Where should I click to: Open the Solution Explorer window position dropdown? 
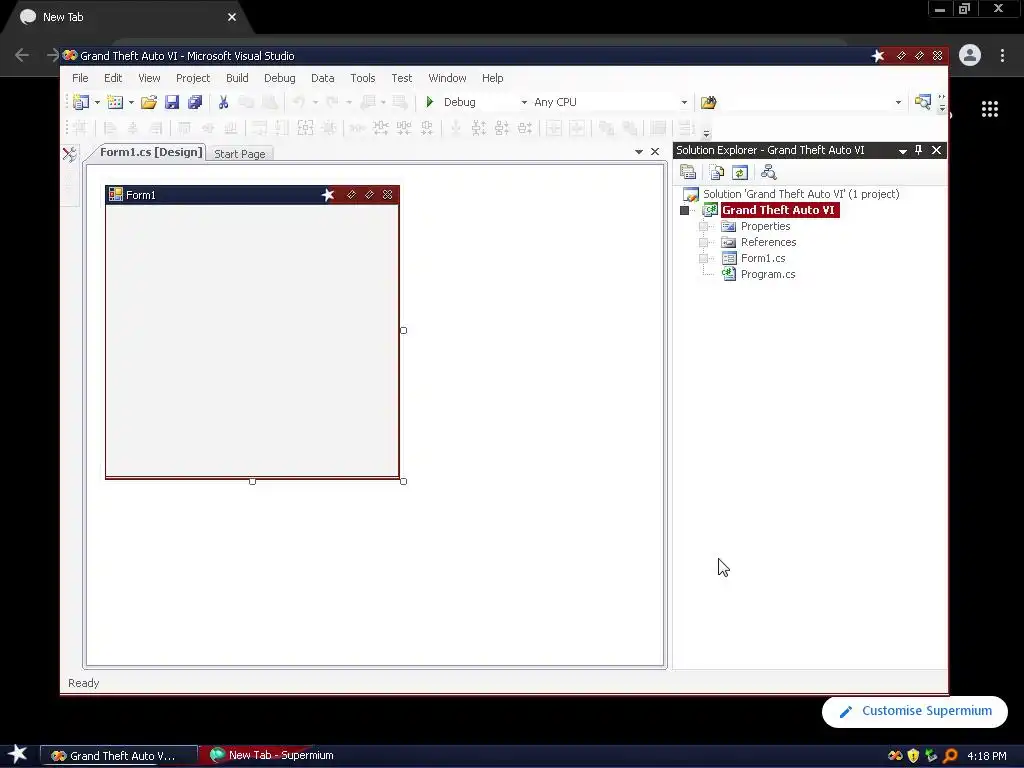903,151
